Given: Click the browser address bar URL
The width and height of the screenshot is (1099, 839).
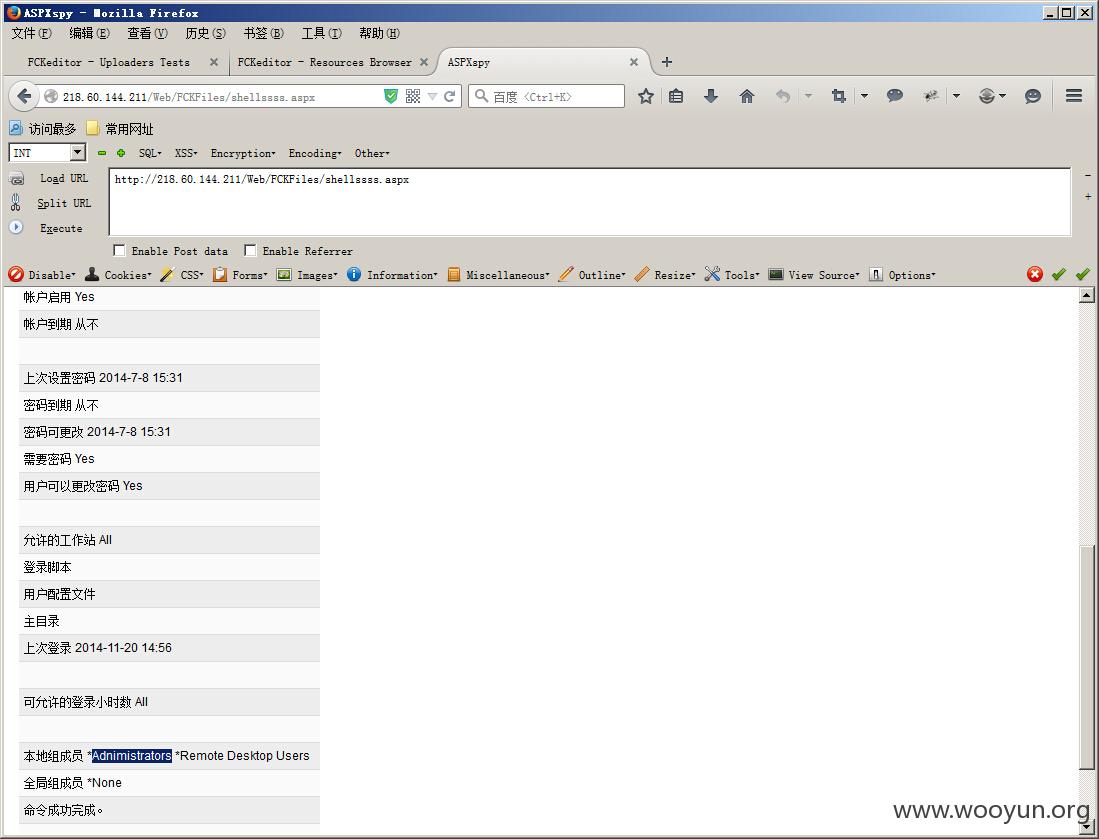Looking at the screenshot, I should (189, 97).
